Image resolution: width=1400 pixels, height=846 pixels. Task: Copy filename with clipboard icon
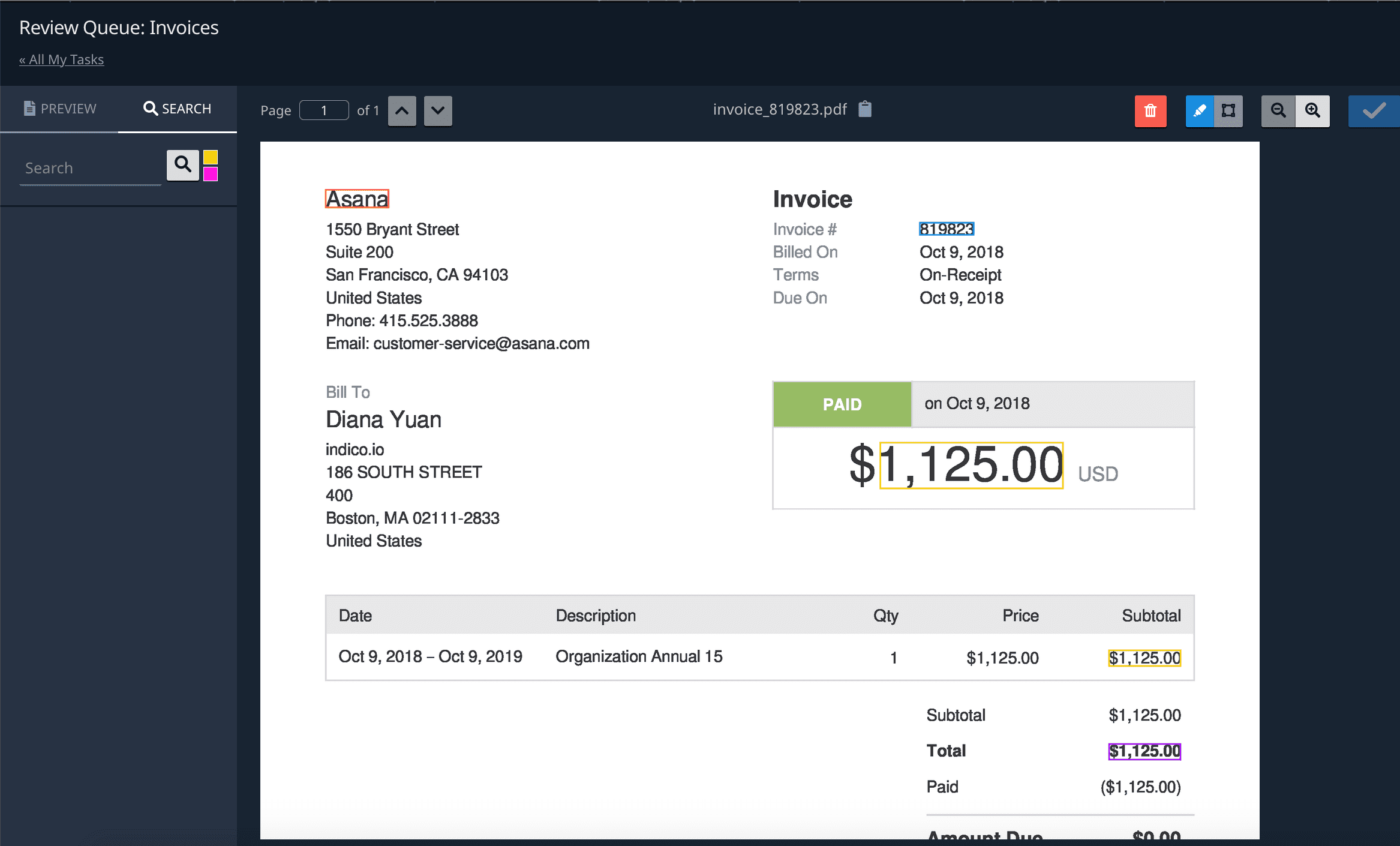tap(864, 109)
